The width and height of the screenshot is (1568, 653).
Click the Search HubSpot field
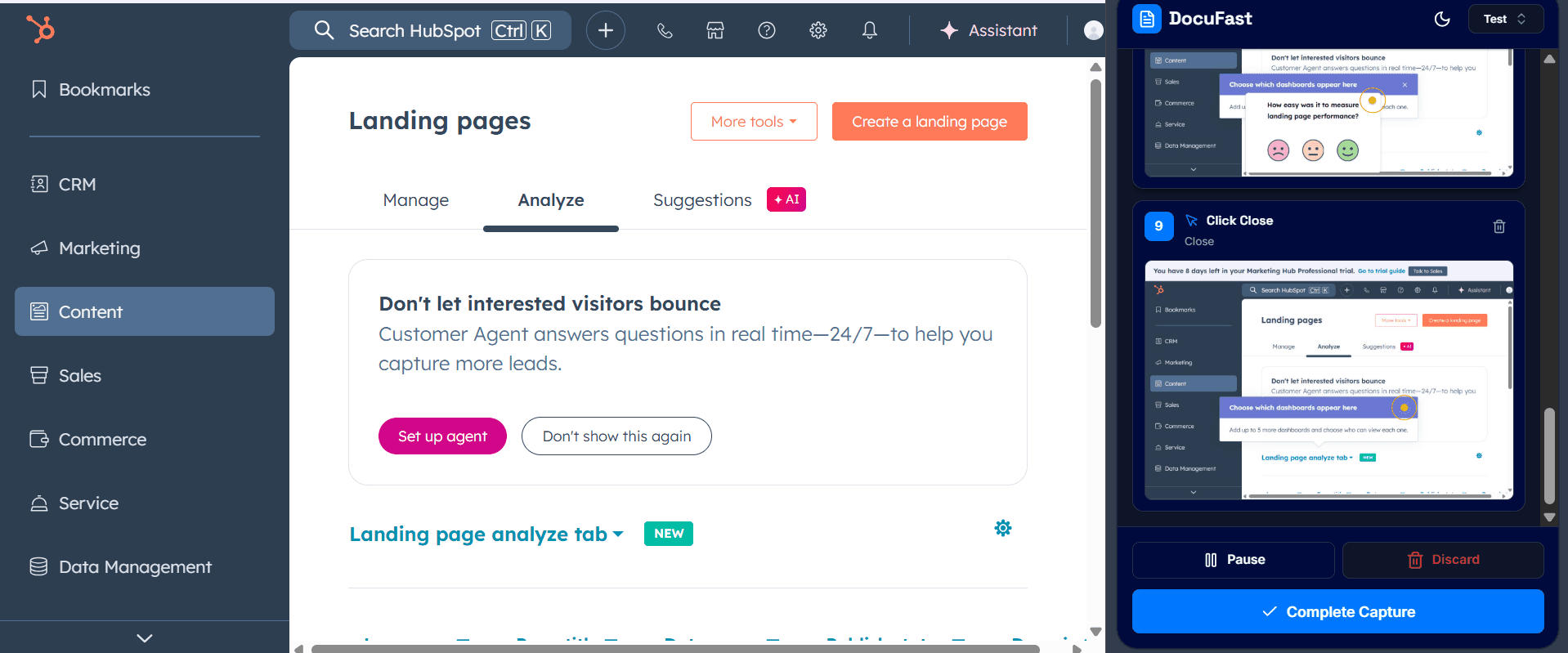[431, 30]
